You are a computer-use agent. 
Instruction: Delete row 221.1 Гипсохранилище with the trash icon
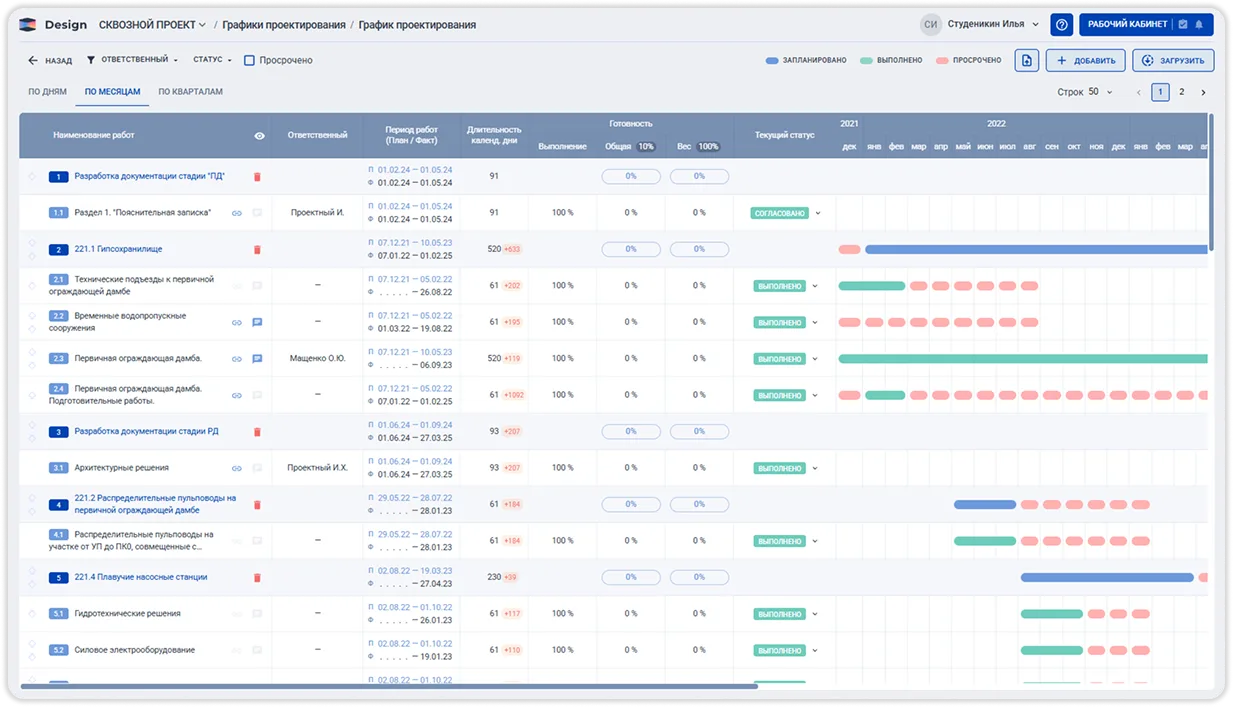click(x=257, y=249)
